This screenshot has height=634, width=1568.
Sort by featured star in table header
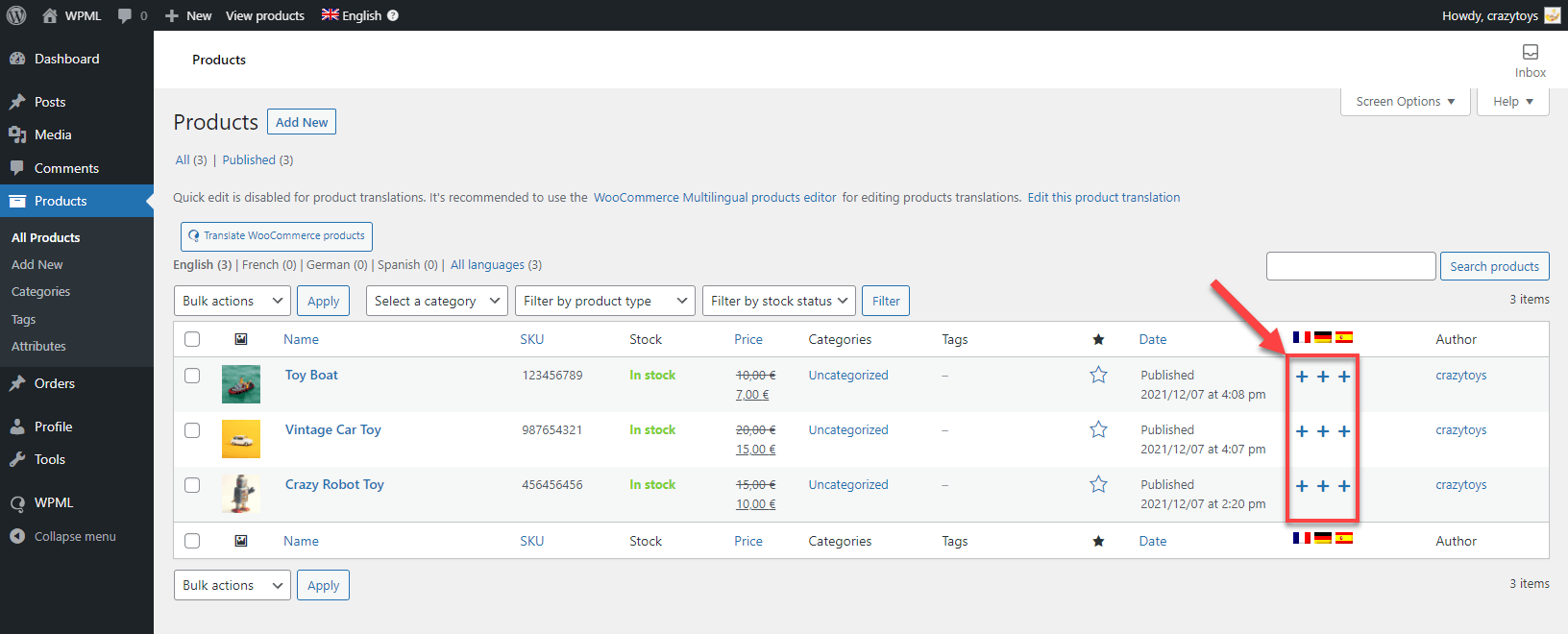(x=1098, y=339)
